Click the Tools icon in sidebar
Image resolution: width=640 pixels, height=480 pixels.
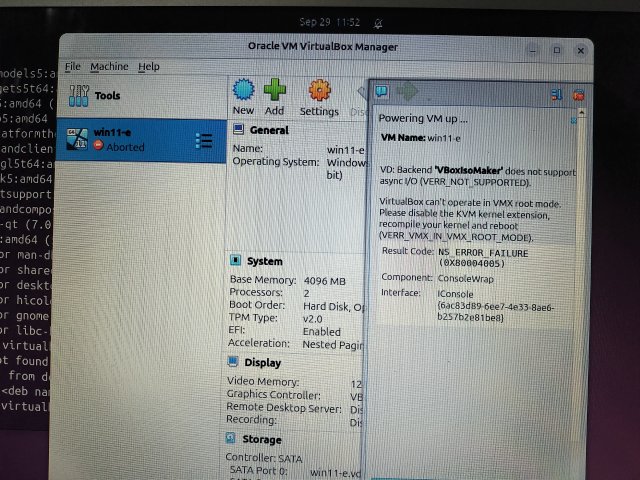[x=80, y=96]
